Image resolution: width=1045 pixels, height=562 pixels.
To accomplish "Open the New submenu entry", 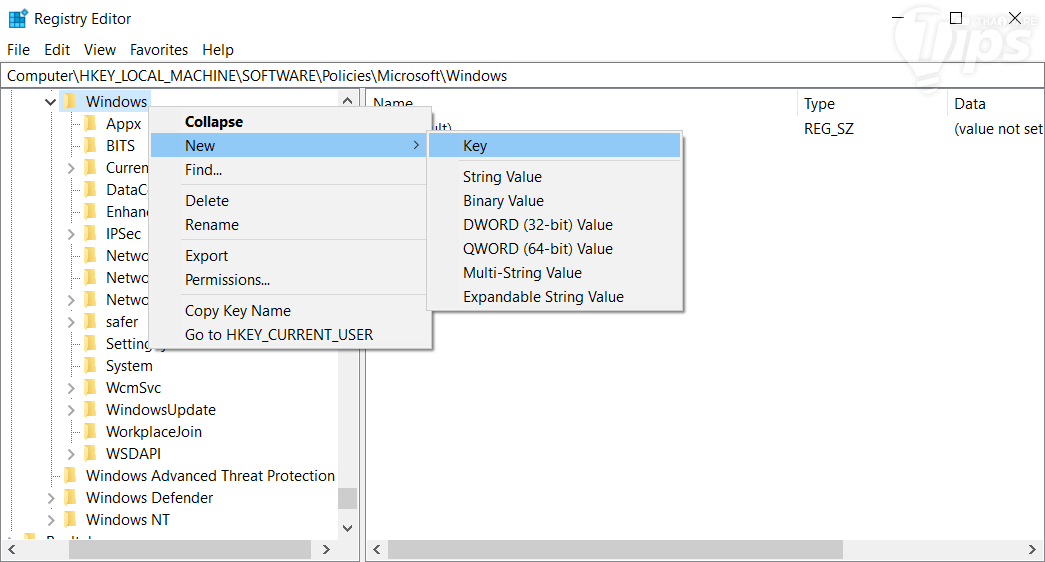I will coord(289,145).
